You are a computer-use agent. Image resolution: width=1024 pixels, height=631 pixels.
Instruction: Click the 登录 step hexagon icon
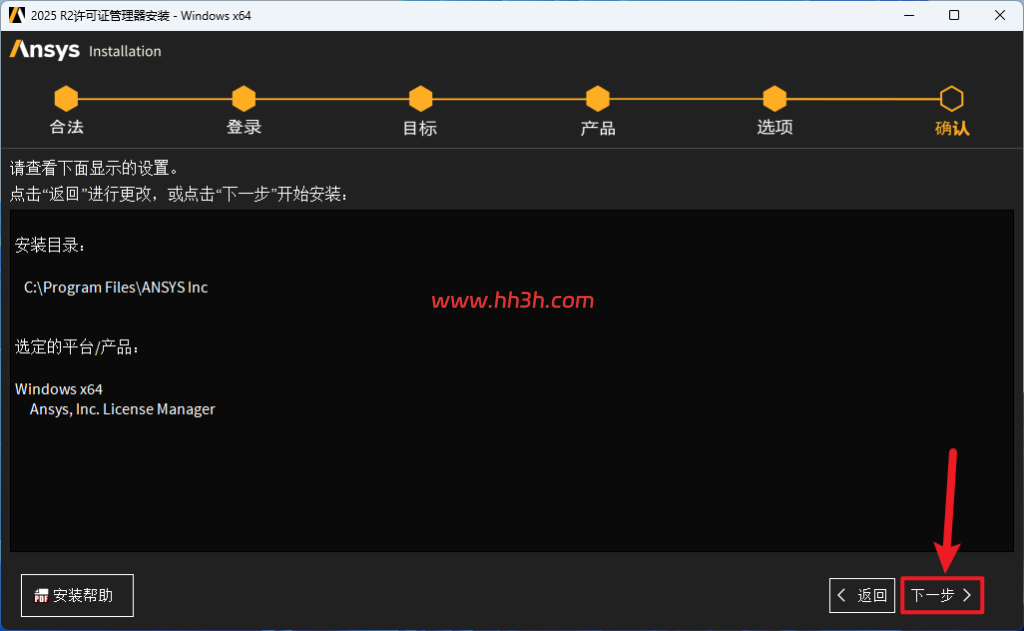244,99
